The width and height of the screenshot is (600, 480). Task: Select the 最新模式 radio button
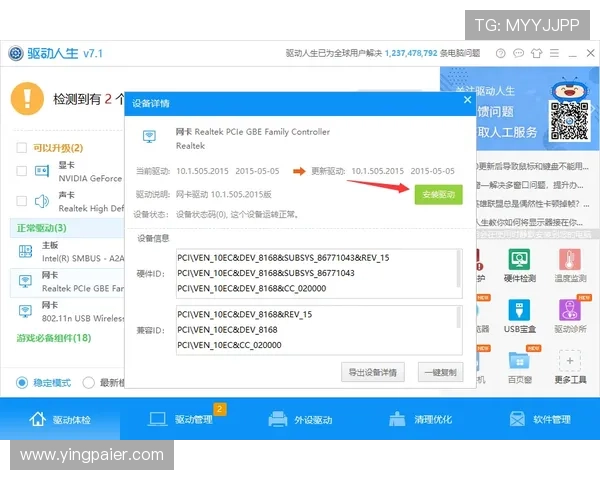tap(88, 382)
